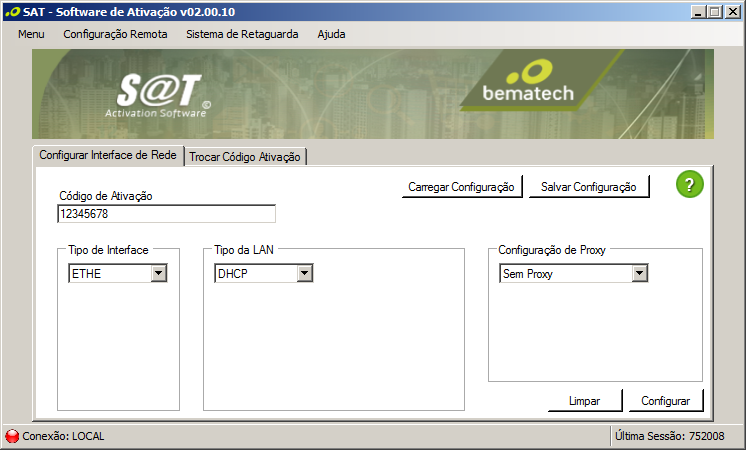The width and height of the screenshot is (746, 450).
Task: Open the Sistema de Retaguarda menu
Action: pos(242,34)
